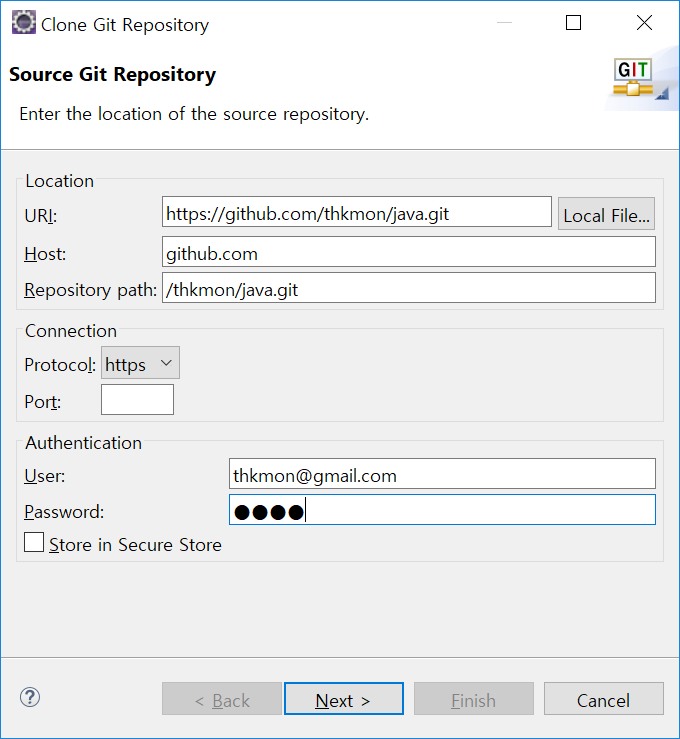The height and width of the screenshot is (739, 680).
Task: Proceed with the Next > button
Action: pyautogui.click(x=343, y=700)
